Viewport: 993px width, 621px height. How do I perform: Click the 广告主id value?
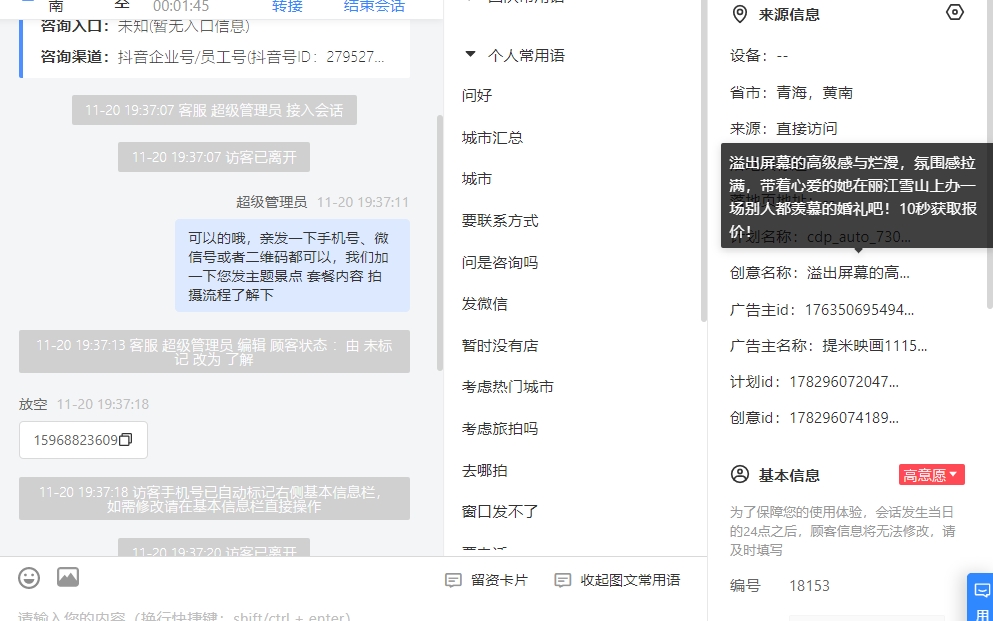pos(859,310)
